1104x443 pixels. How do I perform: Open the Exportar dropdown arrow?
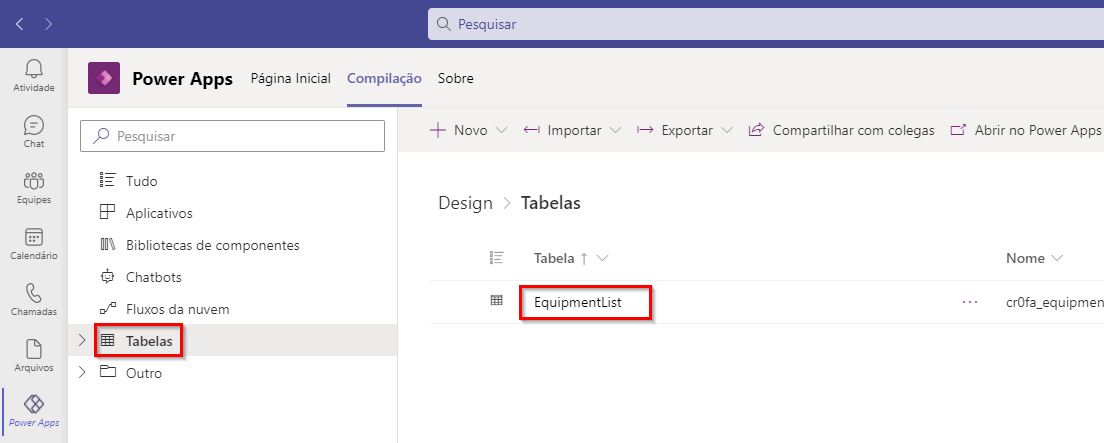pos(727,130)
